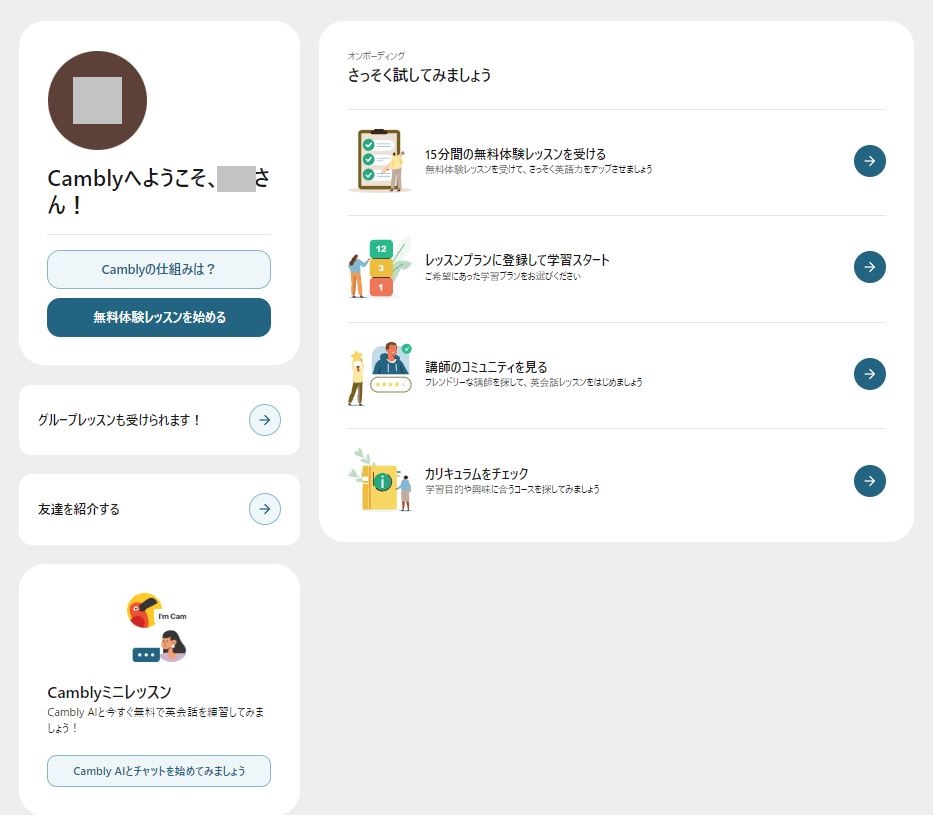Open the 講師のコミュニティを見る arrow icon
The height and width of the screenshot is (815, 933).
869,374
